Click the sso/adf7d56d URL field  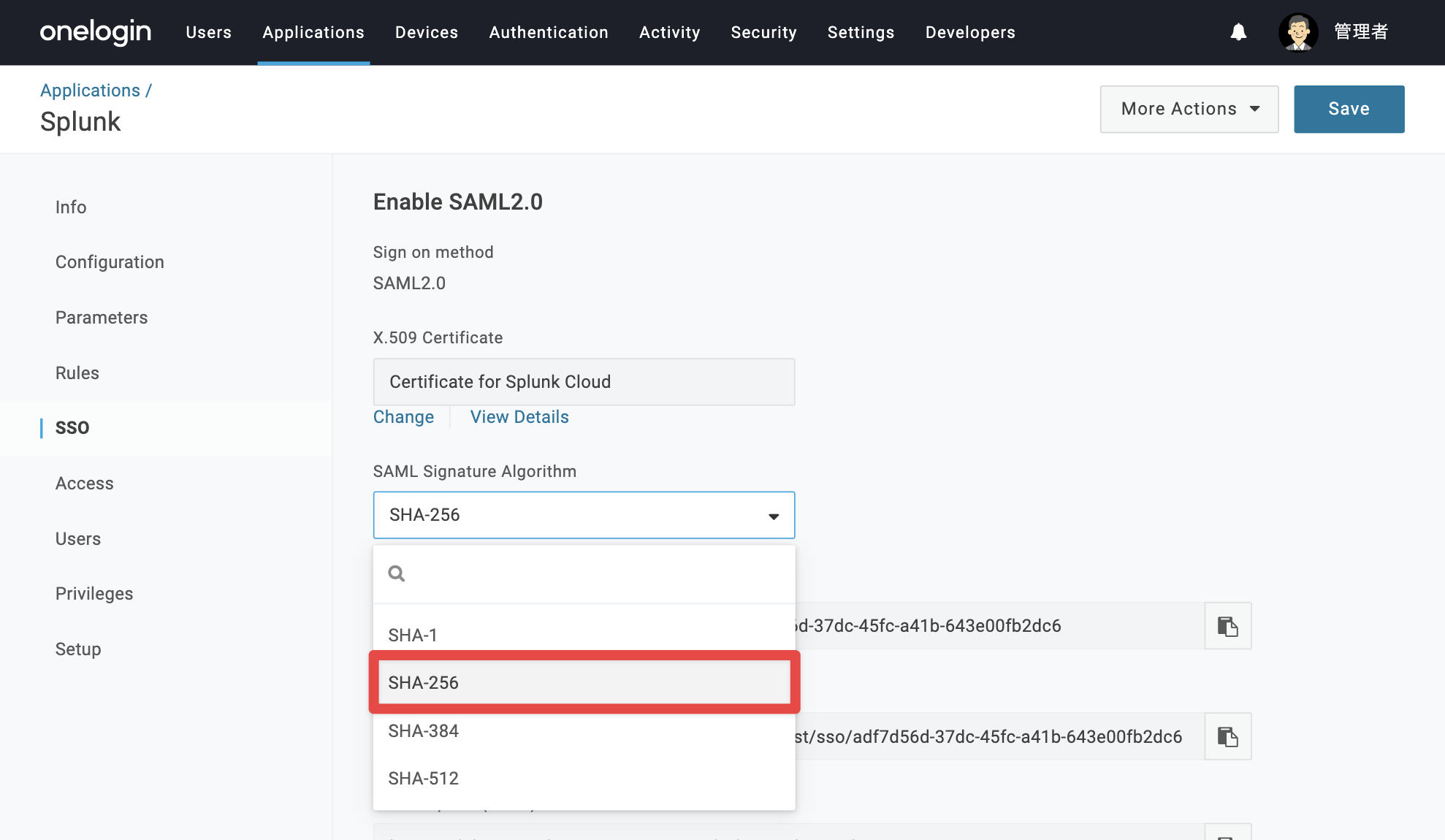coord(999,736)
